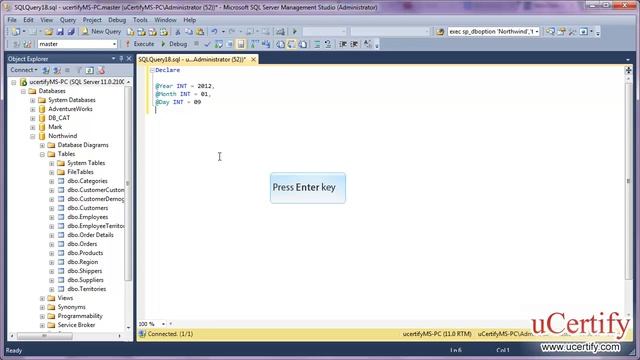Click the Connect Object Explorer icon
Screen dimensions: 640x360
(46, 70)
